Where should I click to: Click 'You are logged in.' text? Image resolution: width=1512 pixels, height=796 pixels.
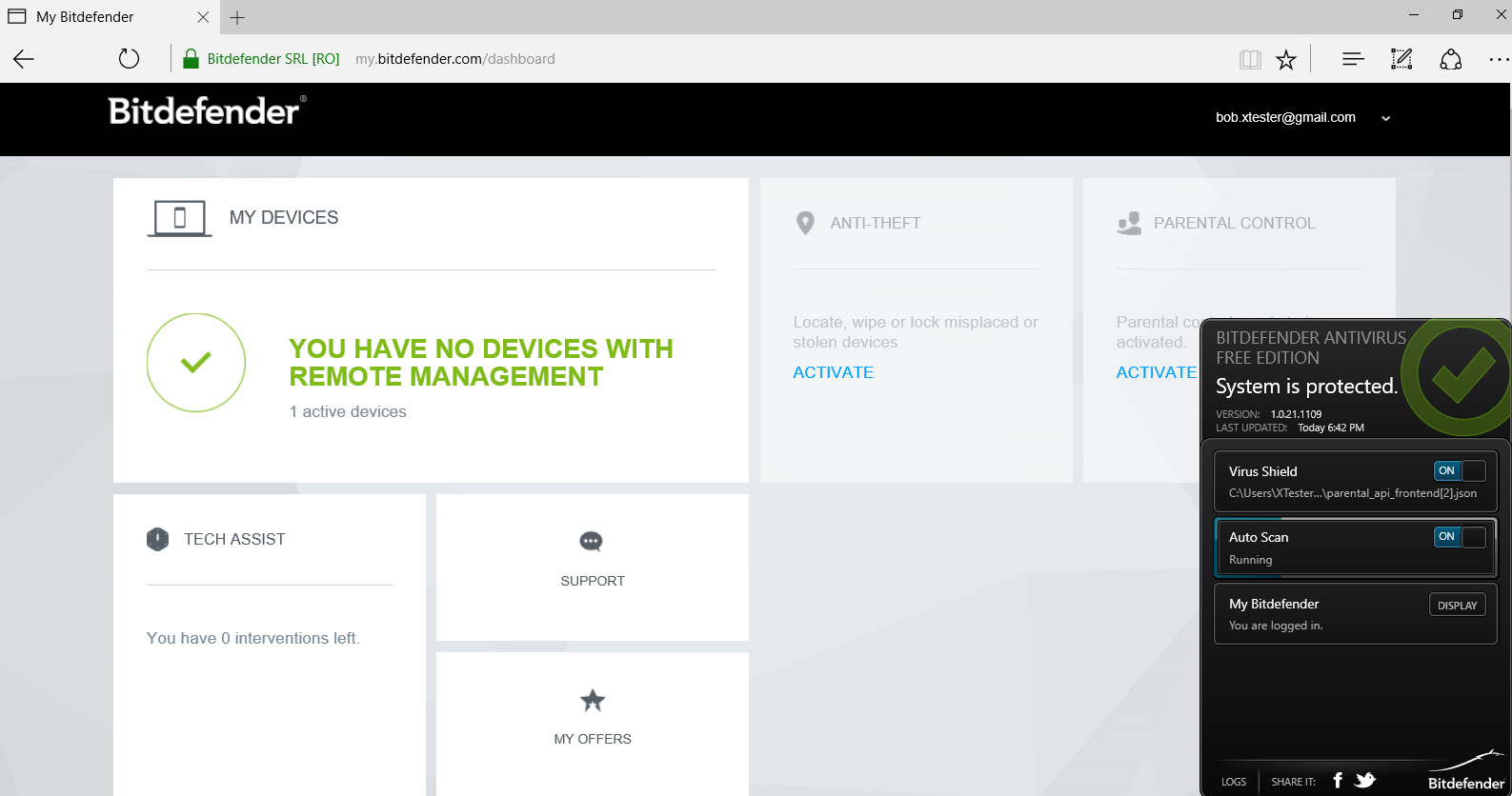[1276, 626]
